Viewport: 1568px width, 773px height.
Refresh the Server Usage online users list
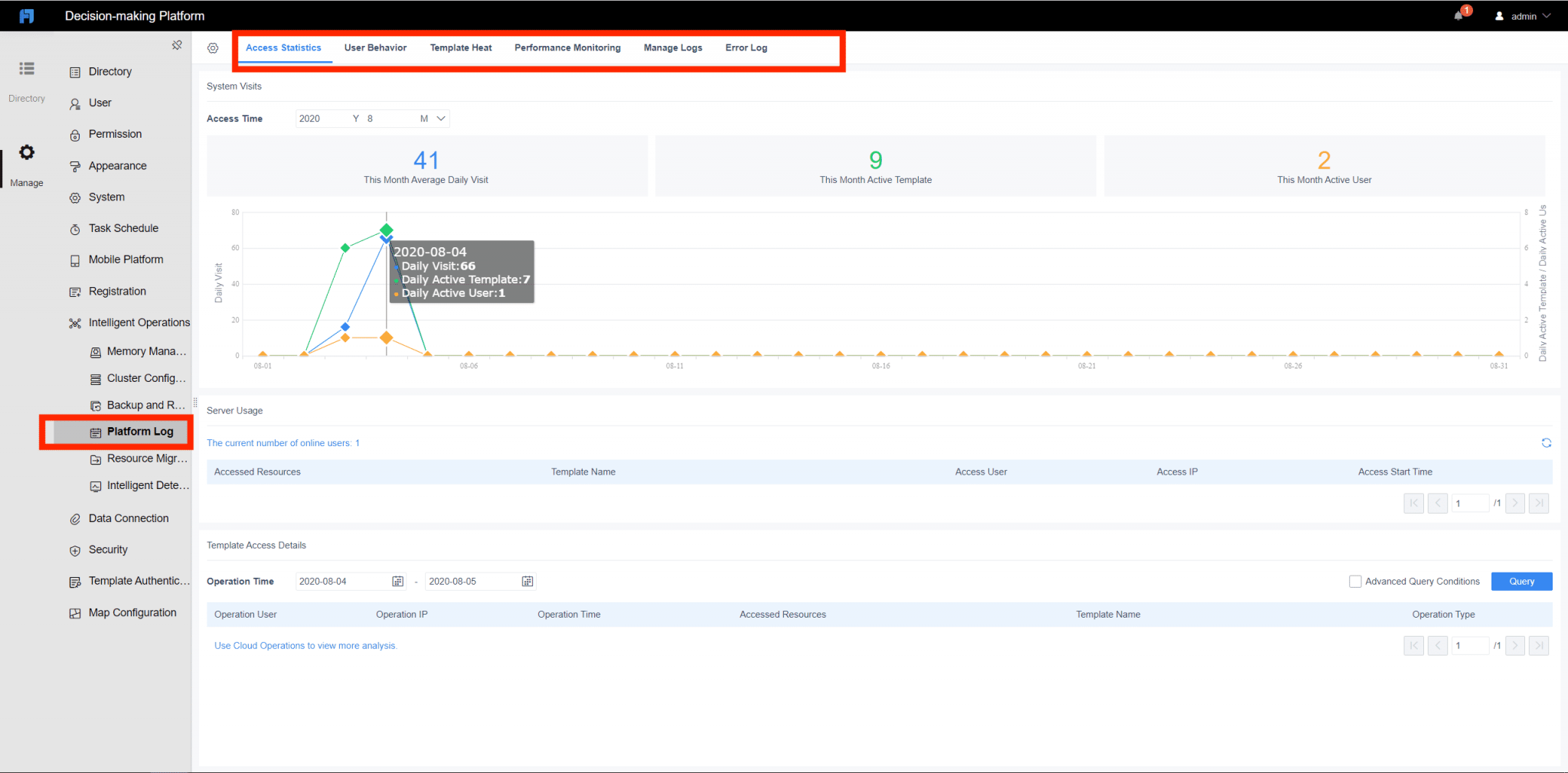(x=1546, y=443)
